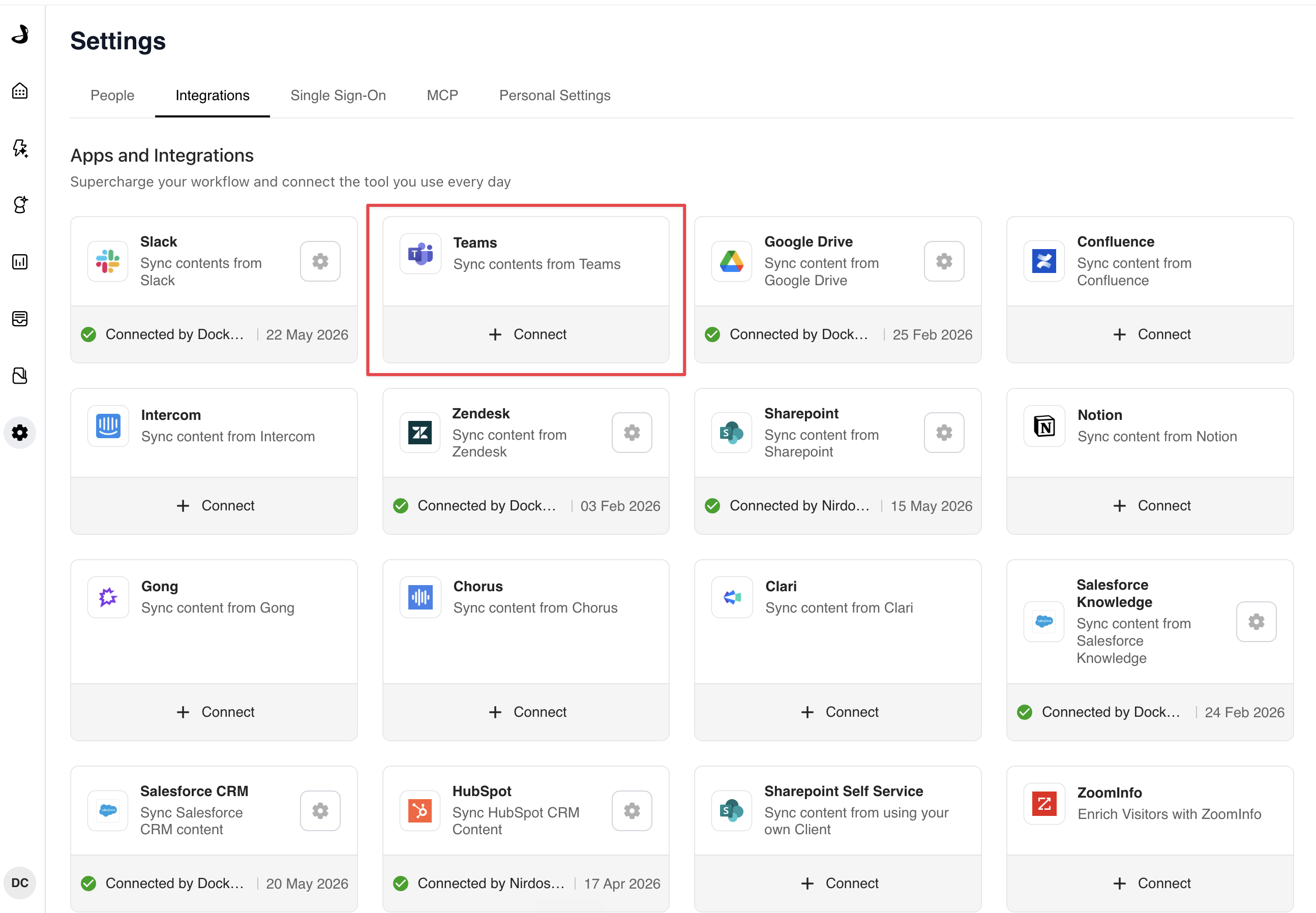Click Salesforce Knowledge connected status 24 Feb 2026
1316x913 pixels.
[x=1150, y=712]
